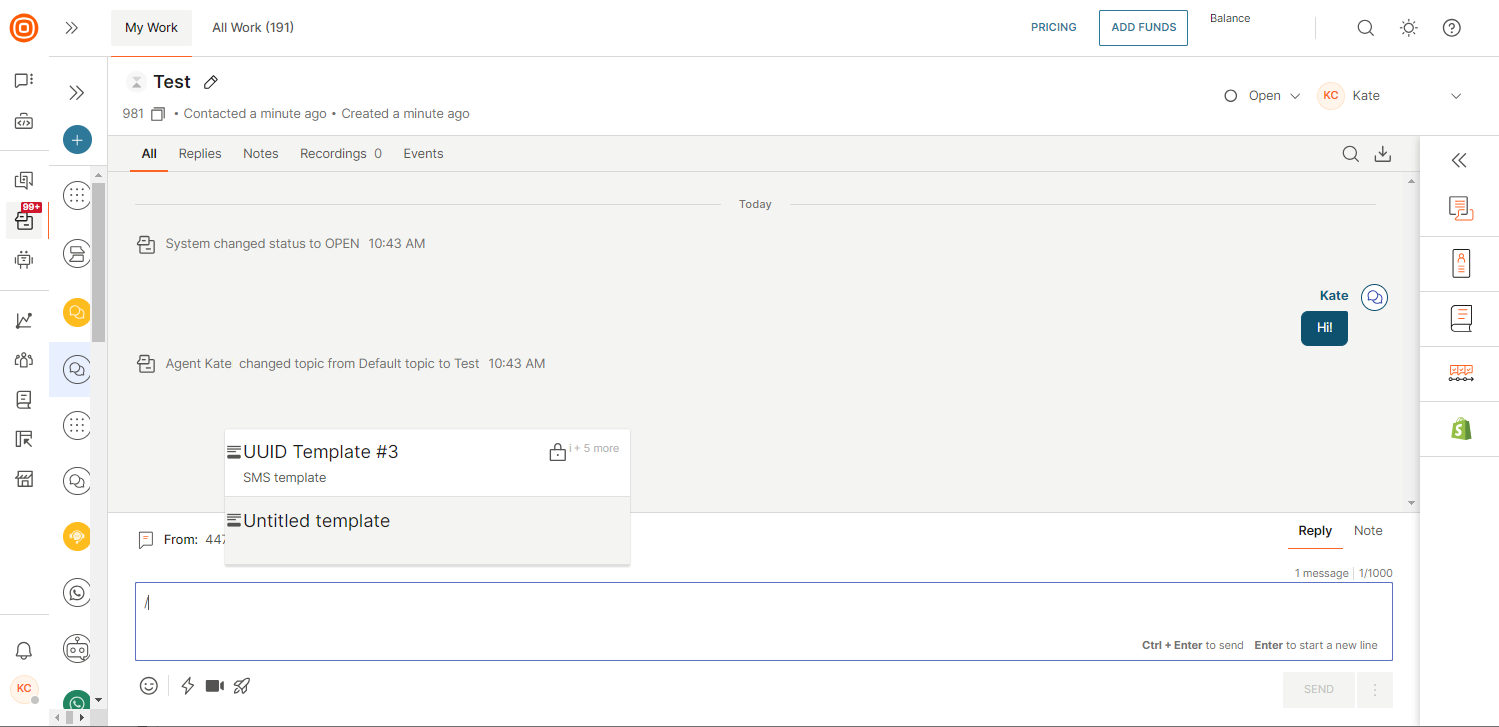1499x727 pixels.
Task: Open the Shopify icon in right panel
Action: point(1460,429)
